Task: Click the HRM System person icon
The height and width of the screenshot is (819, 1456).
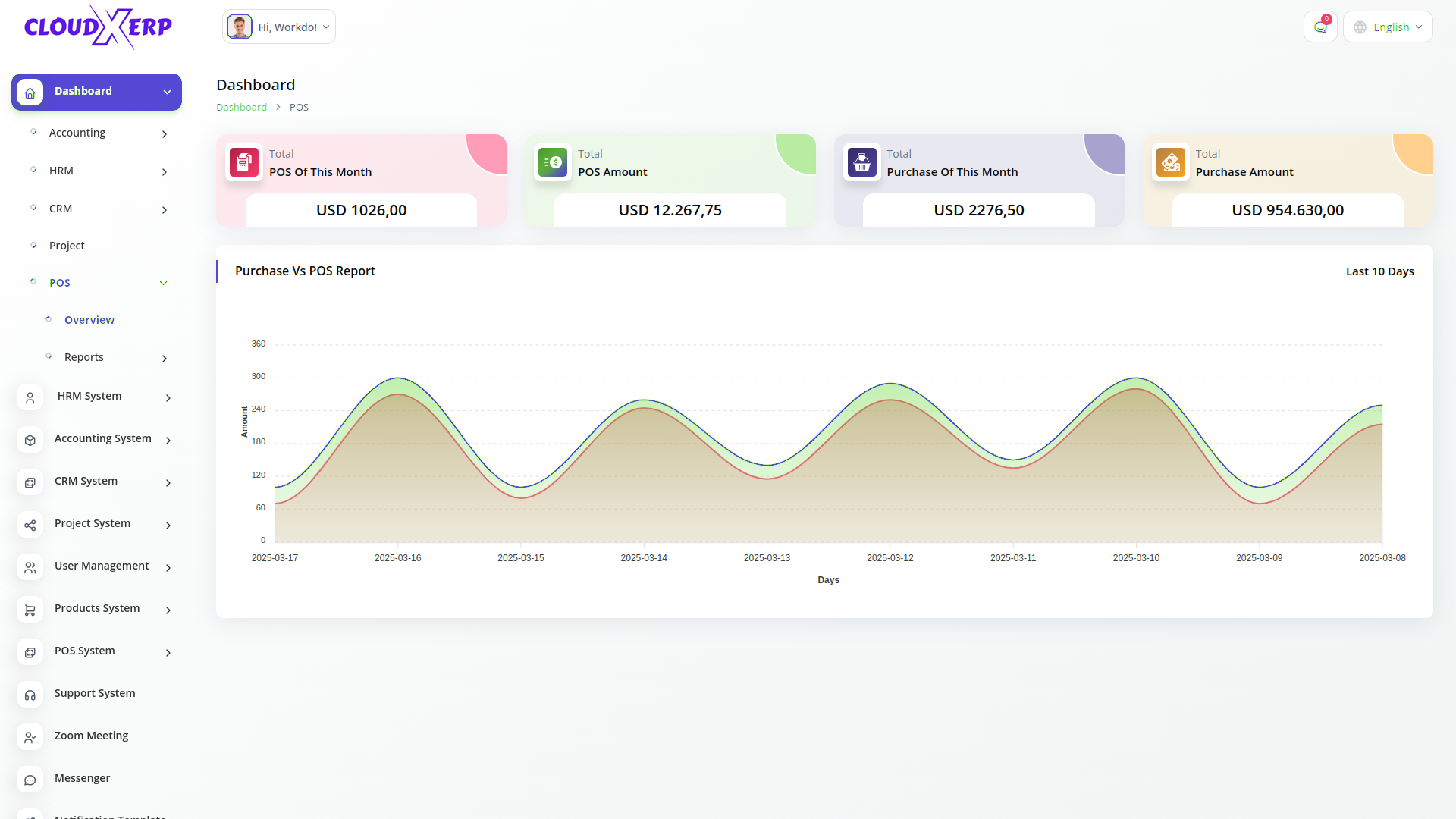Action: pyautogui.click(x=30, y=397)
